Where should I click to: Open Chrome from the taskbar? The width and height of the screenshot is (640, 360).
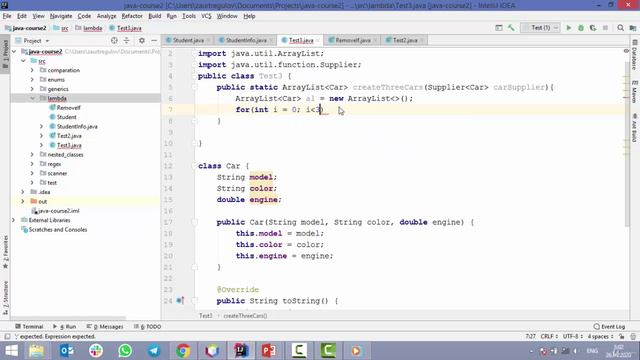click(183, 351)
